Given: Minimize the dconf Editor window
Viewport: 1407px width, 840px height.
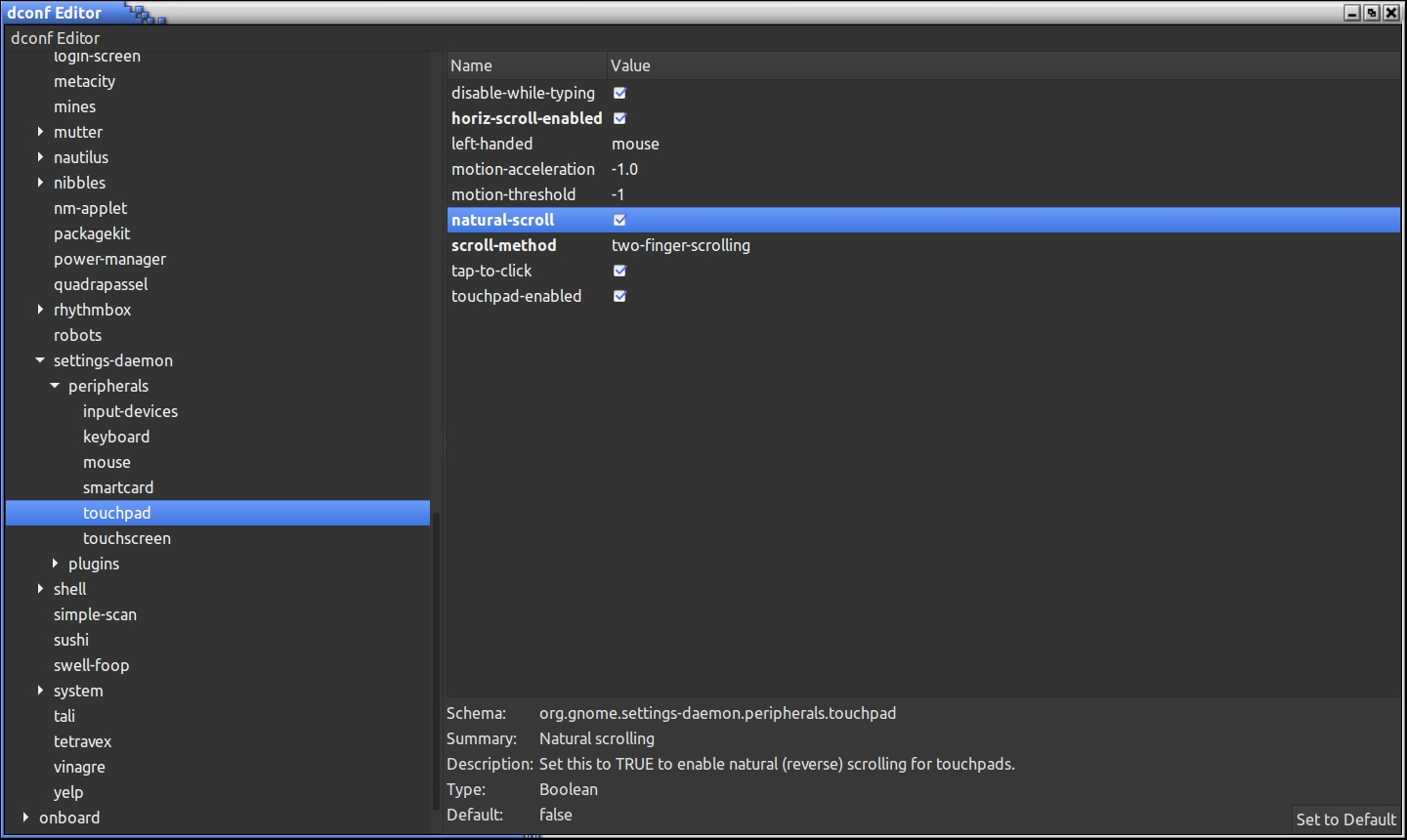Looking at the screenshot, I should 1352,13.
